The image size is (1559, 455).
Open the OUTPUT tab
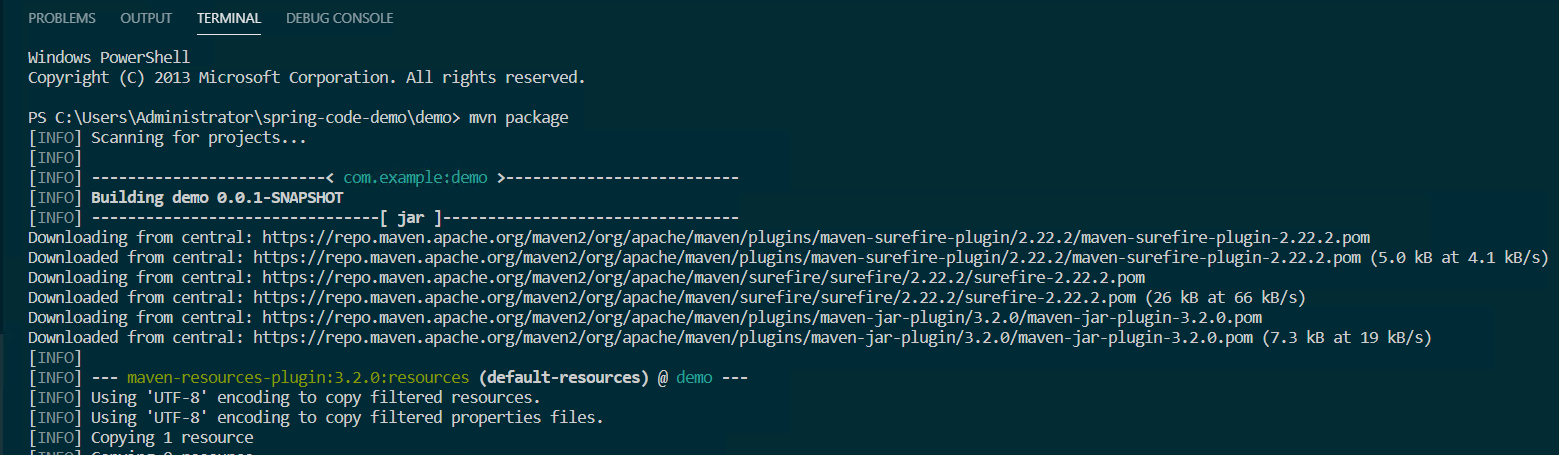click(146, 18)
